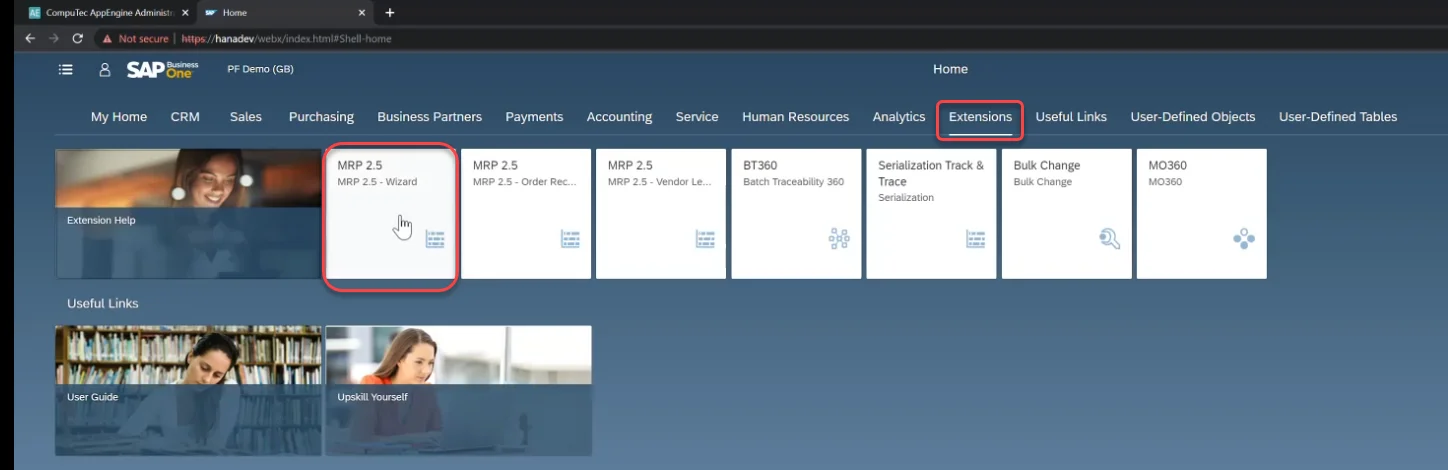
Task: Click the Not secure warning icon
Action: tap(107, 39)
